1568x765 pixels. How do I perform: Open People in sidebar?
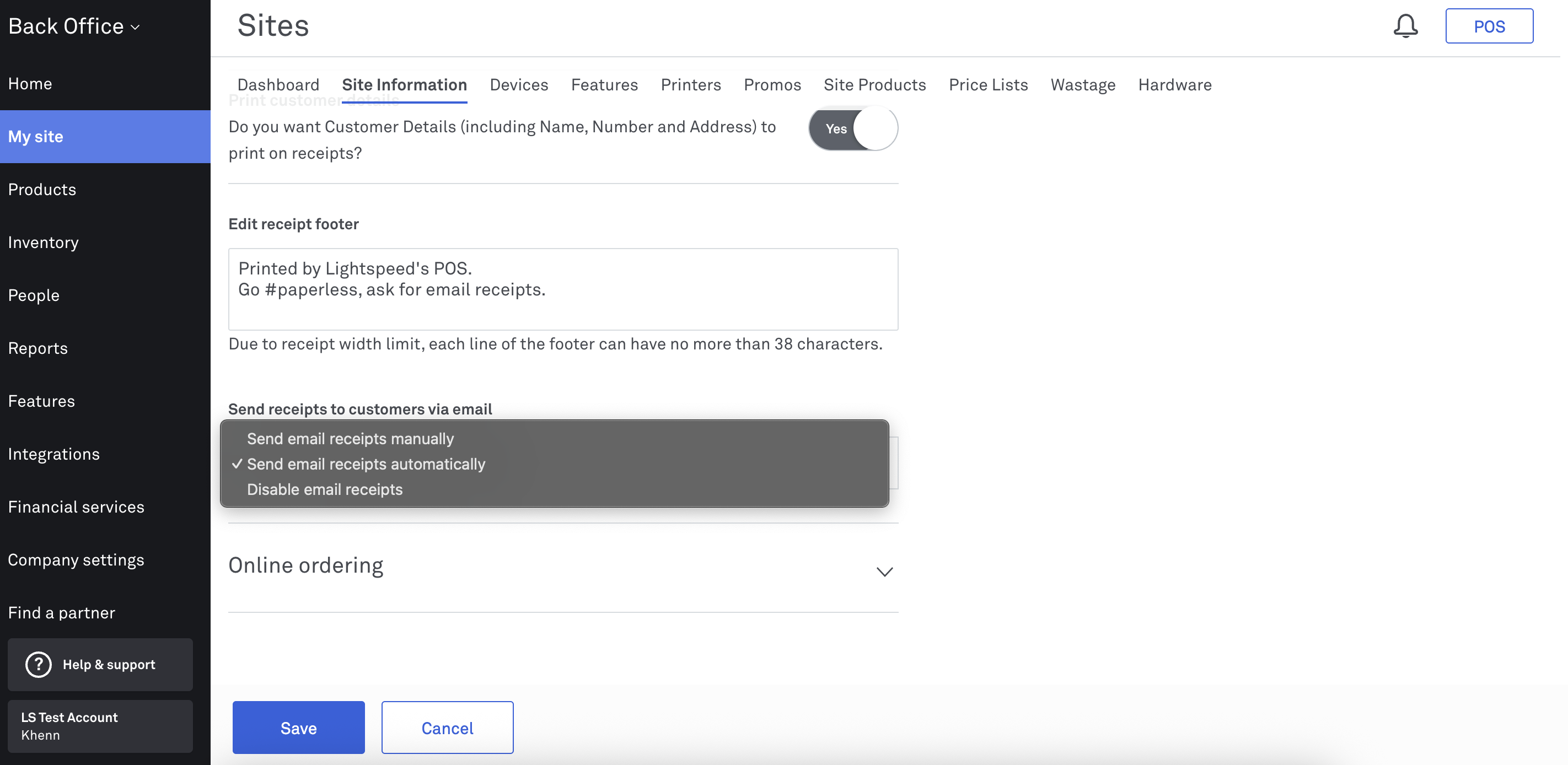pos(105,295)
